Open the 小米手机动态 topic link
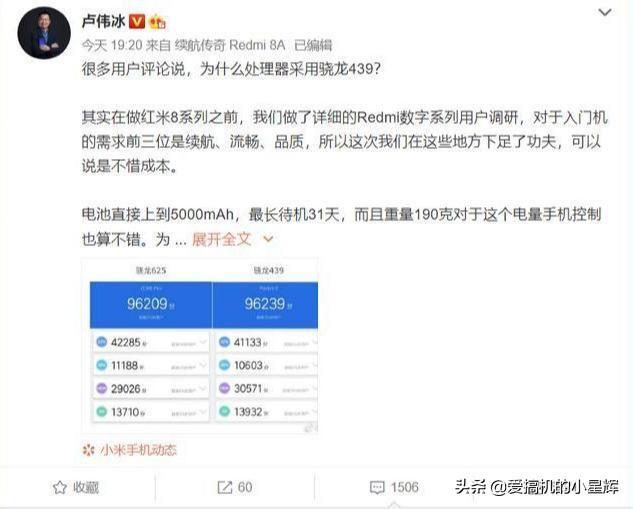The width and height of the screenshot is (633, 509). [x=138, y=450]
